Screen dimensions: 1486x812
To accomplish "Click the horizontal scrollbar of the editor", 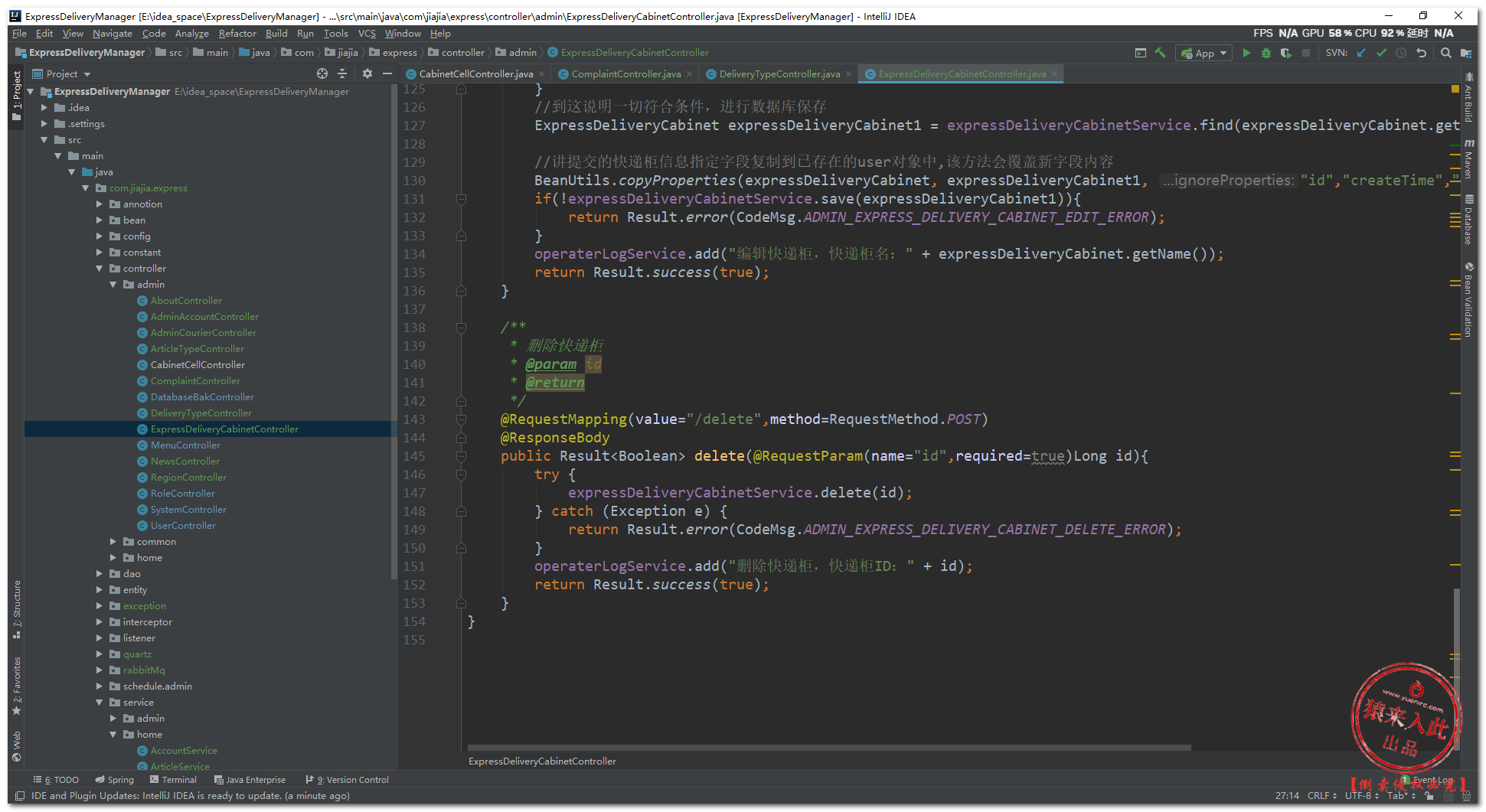I will tap(829, 748).
